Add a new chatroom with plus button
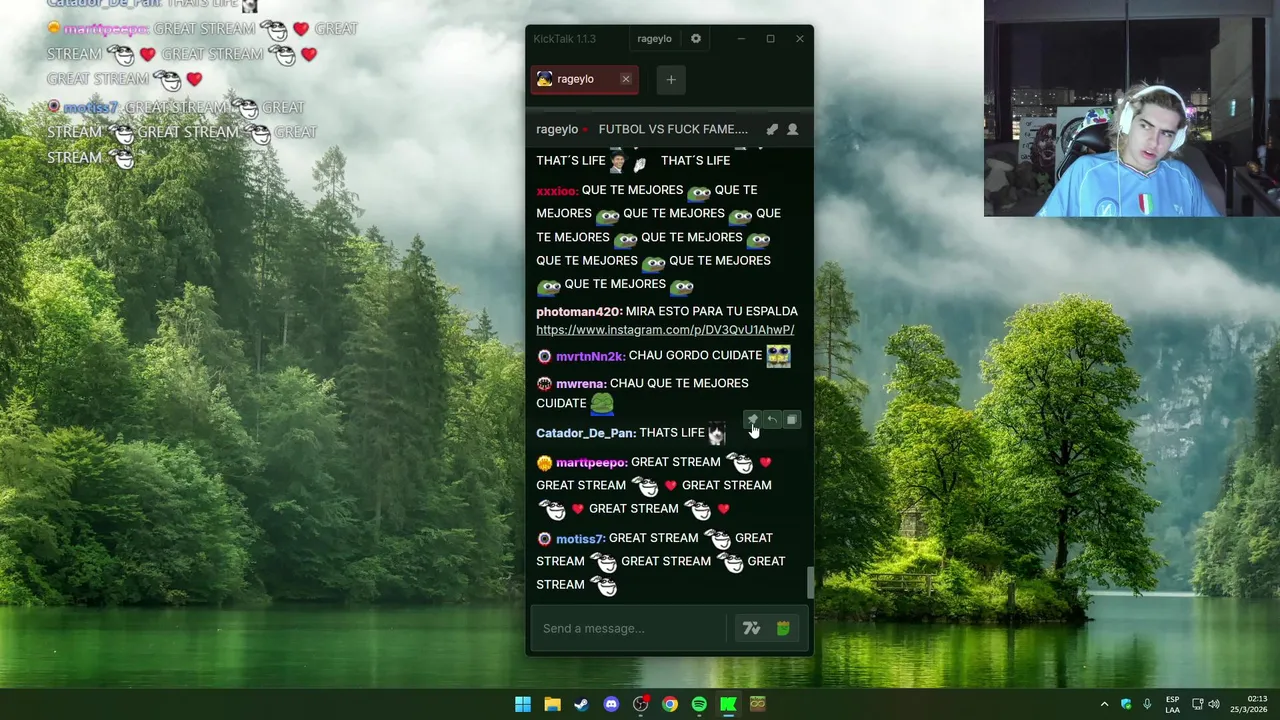Viewport: 1280px width, 720px height. 671,80
